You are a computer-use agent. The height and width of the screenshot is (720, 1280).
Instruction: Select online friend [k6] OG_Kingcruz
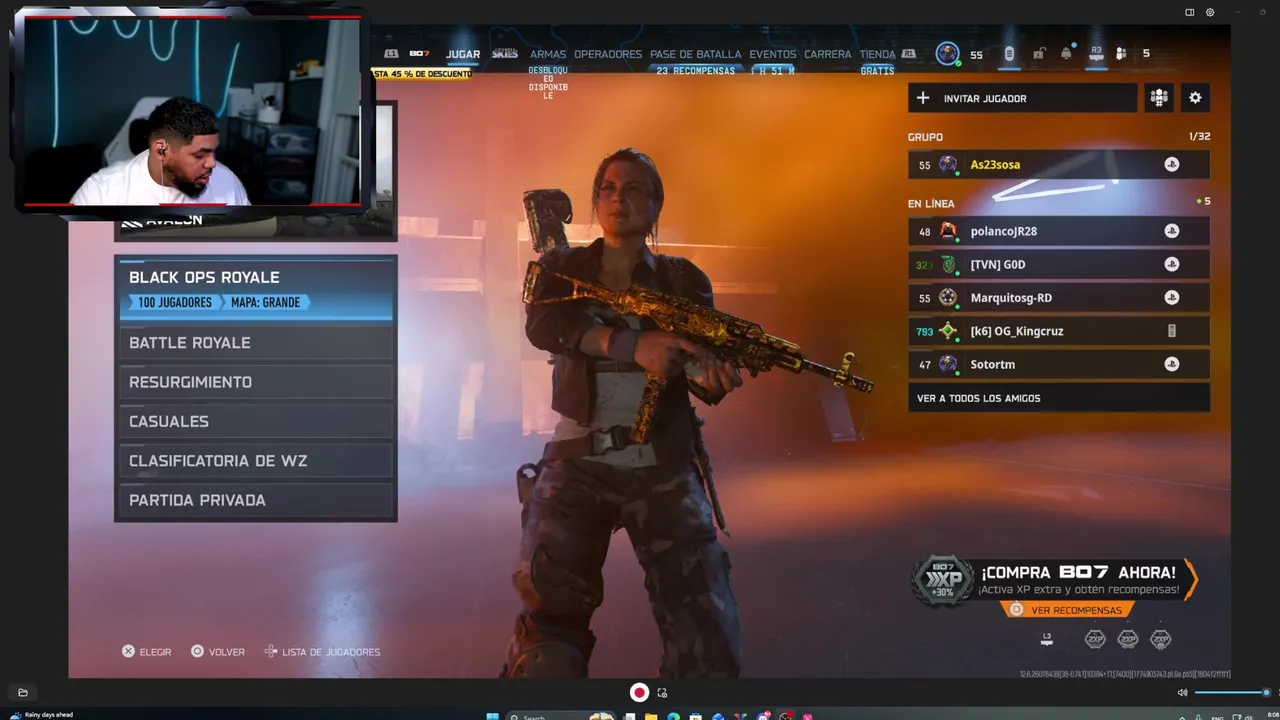click(x=1059, y=331)
